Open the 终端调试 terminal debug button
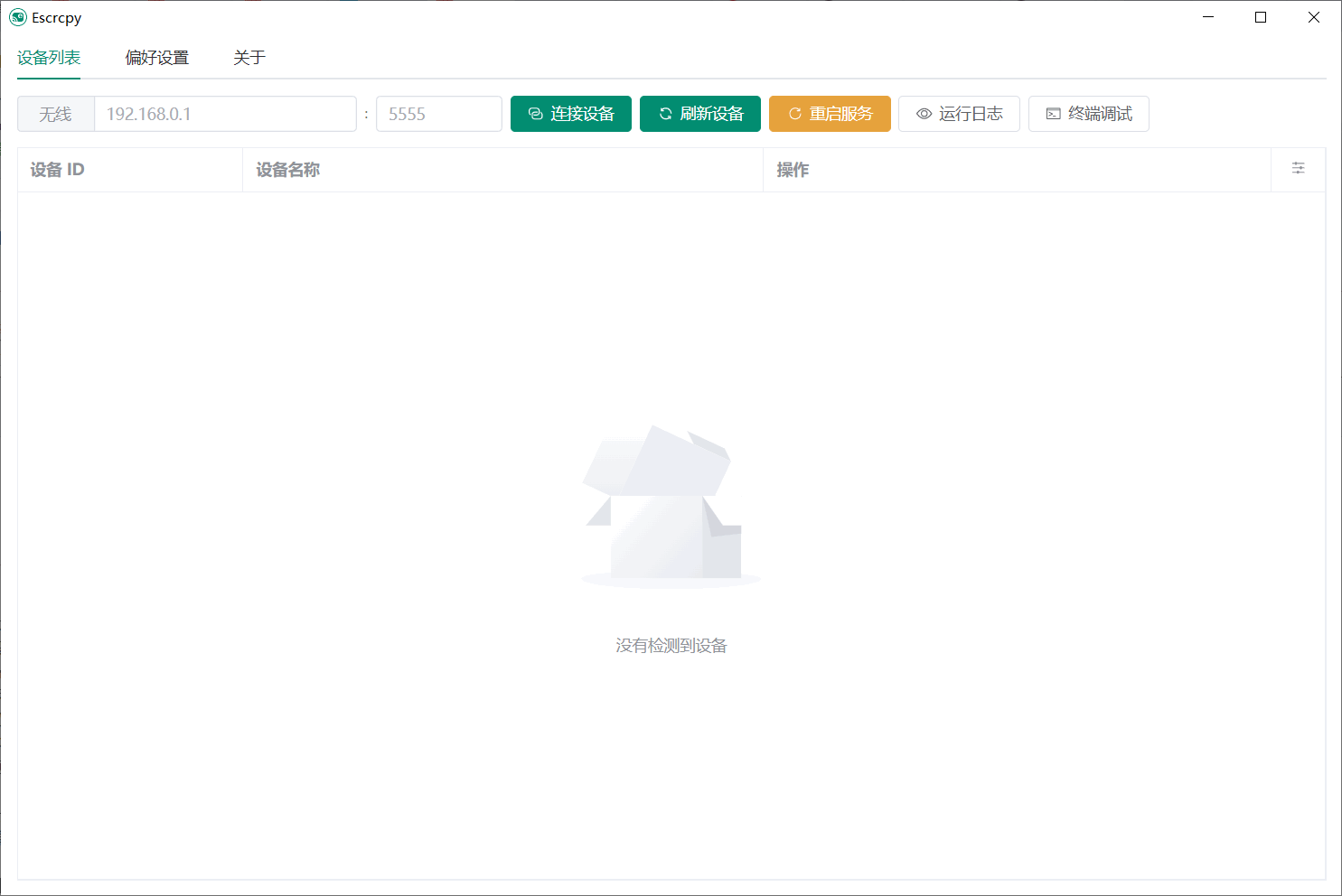The image size is (1342, 896). [x=1088, y=114]
